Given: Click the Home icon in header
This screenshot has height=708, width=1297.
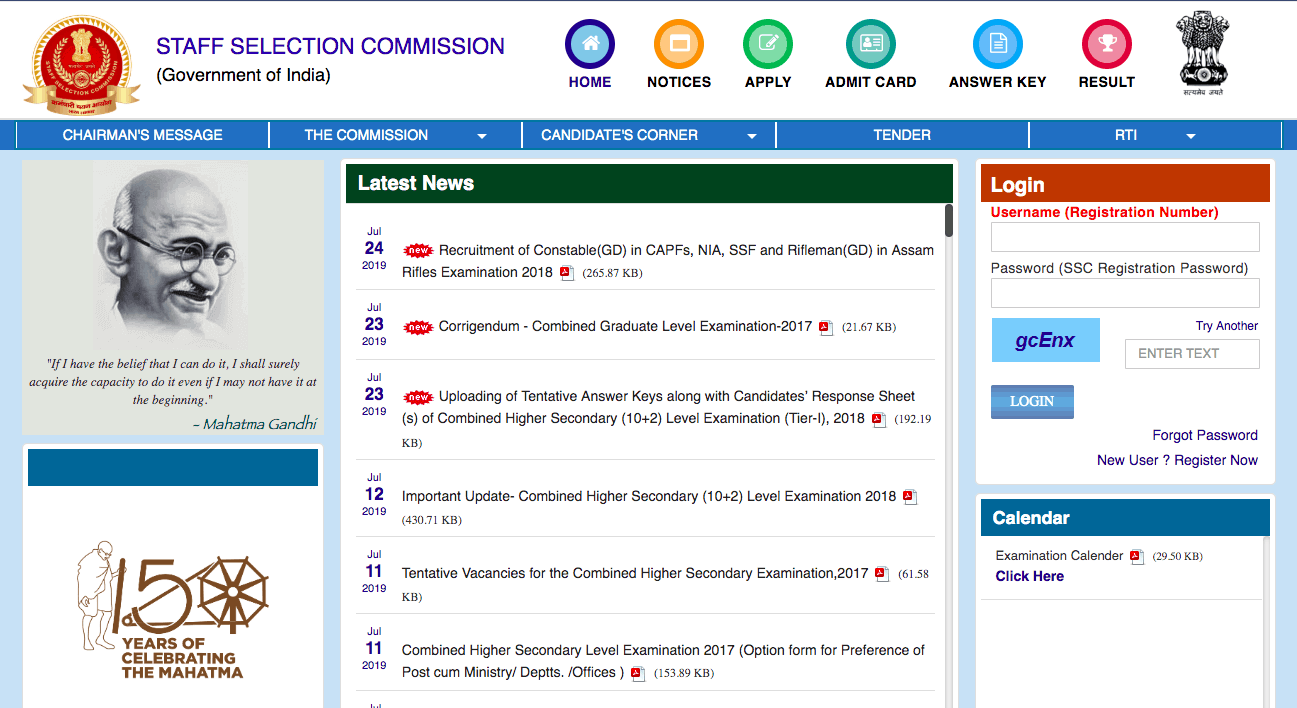Looking at the screenshot, I should pos(590,45).
